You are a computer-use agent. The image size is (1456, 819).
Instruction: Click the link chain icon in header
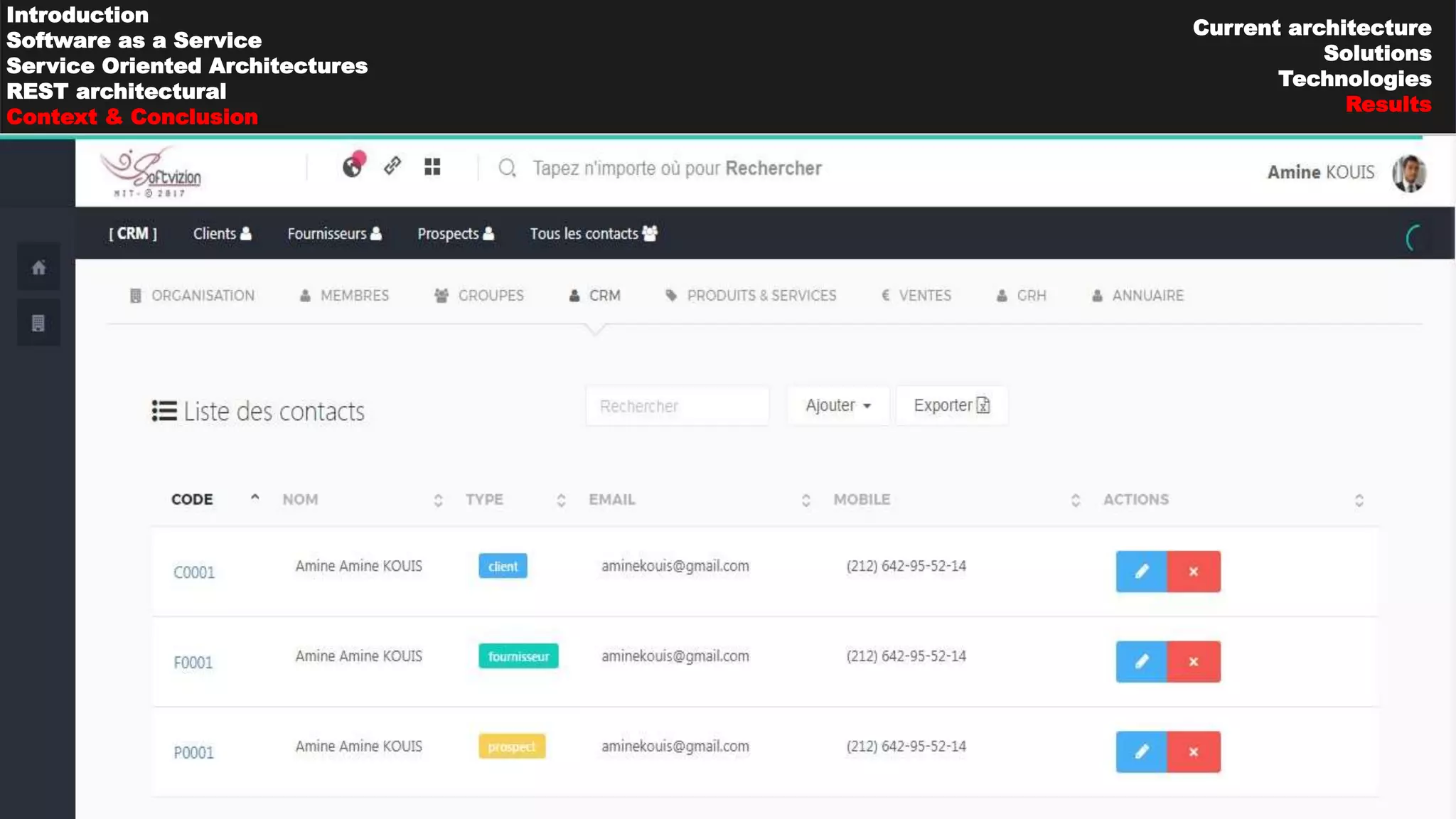[392, 166]
